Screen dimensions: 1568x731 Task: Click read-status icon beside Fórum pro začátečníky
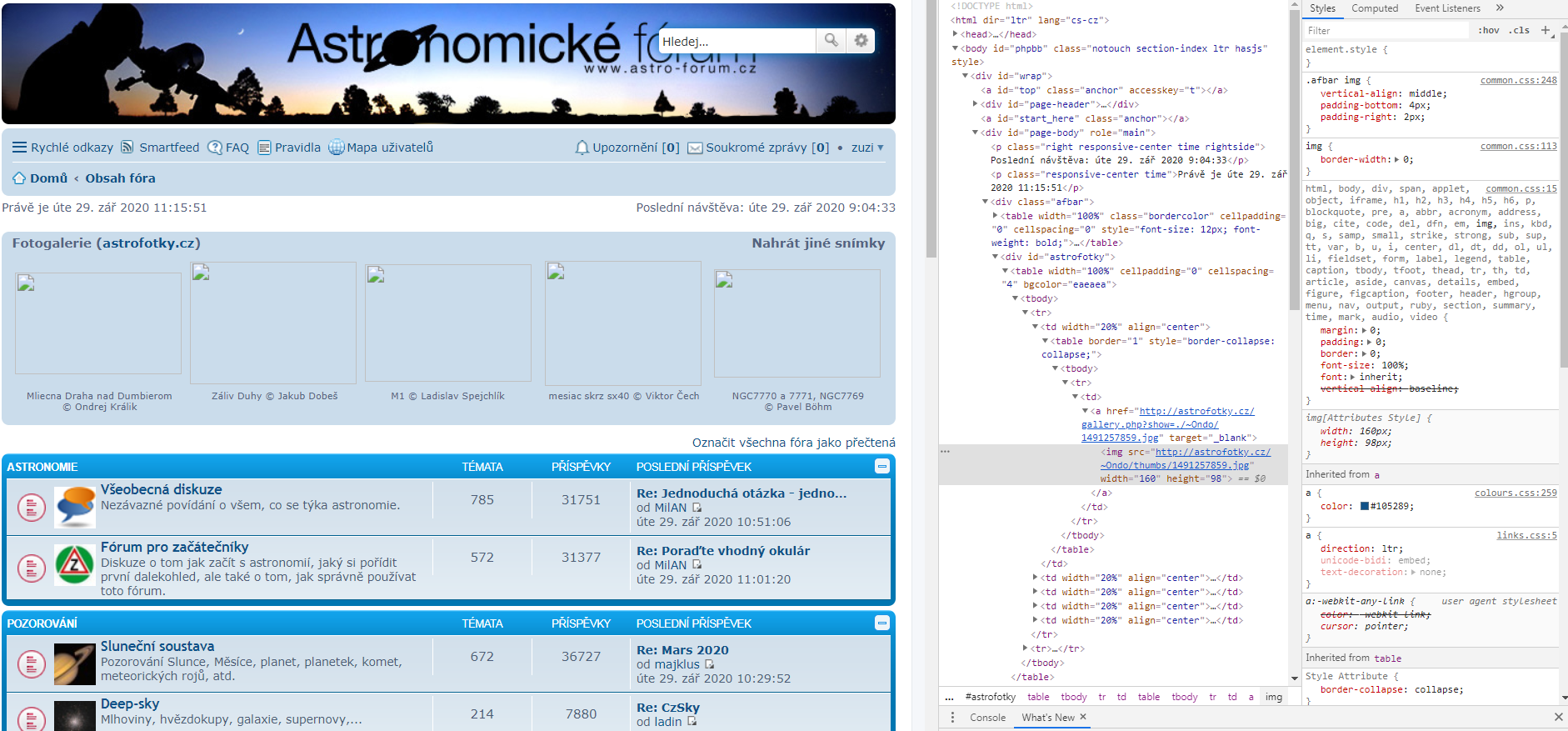[32, 568]
